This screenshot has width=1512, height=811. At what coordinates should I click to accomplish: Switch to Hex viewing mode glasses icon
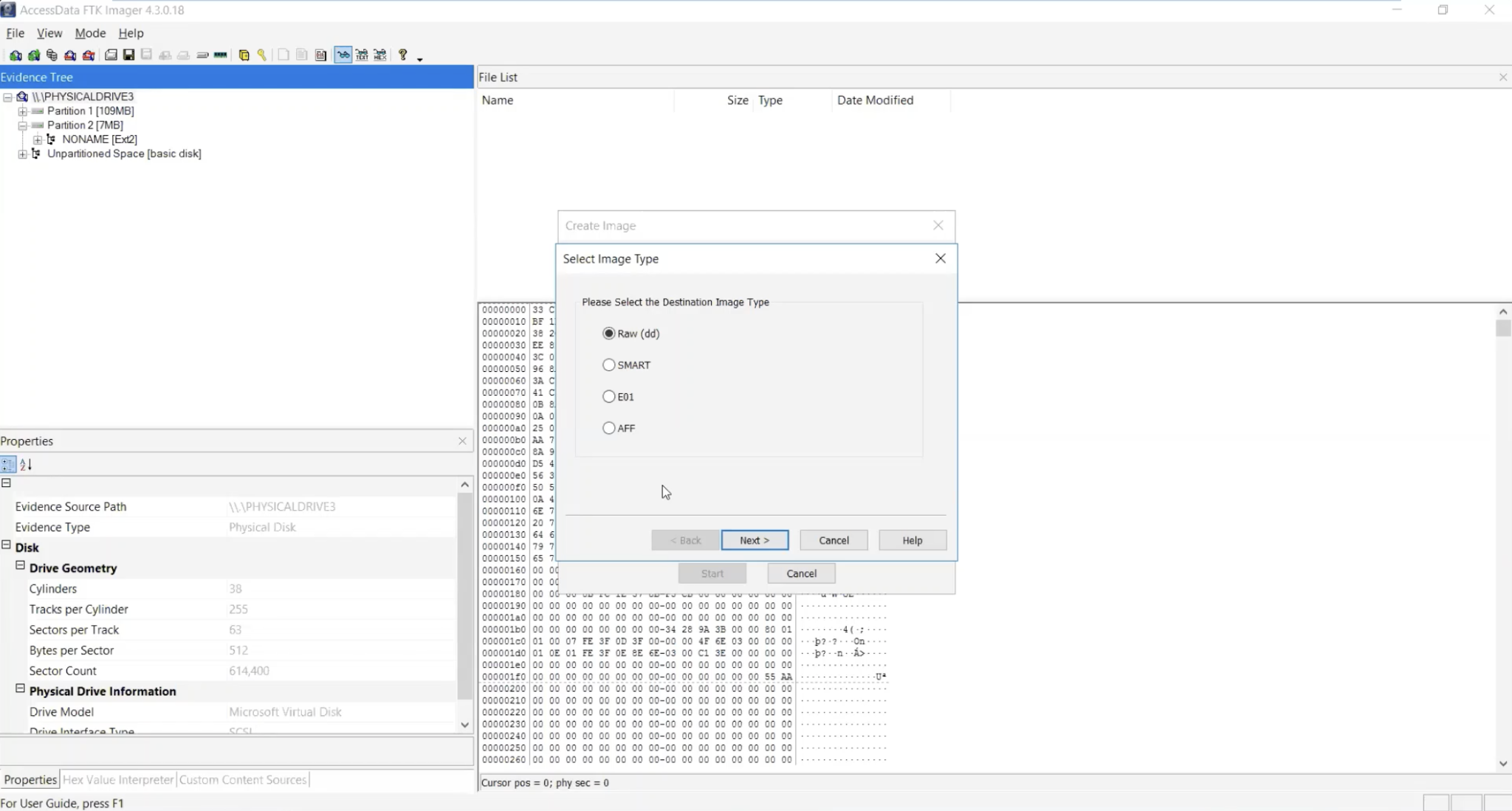tap(379, 55)
